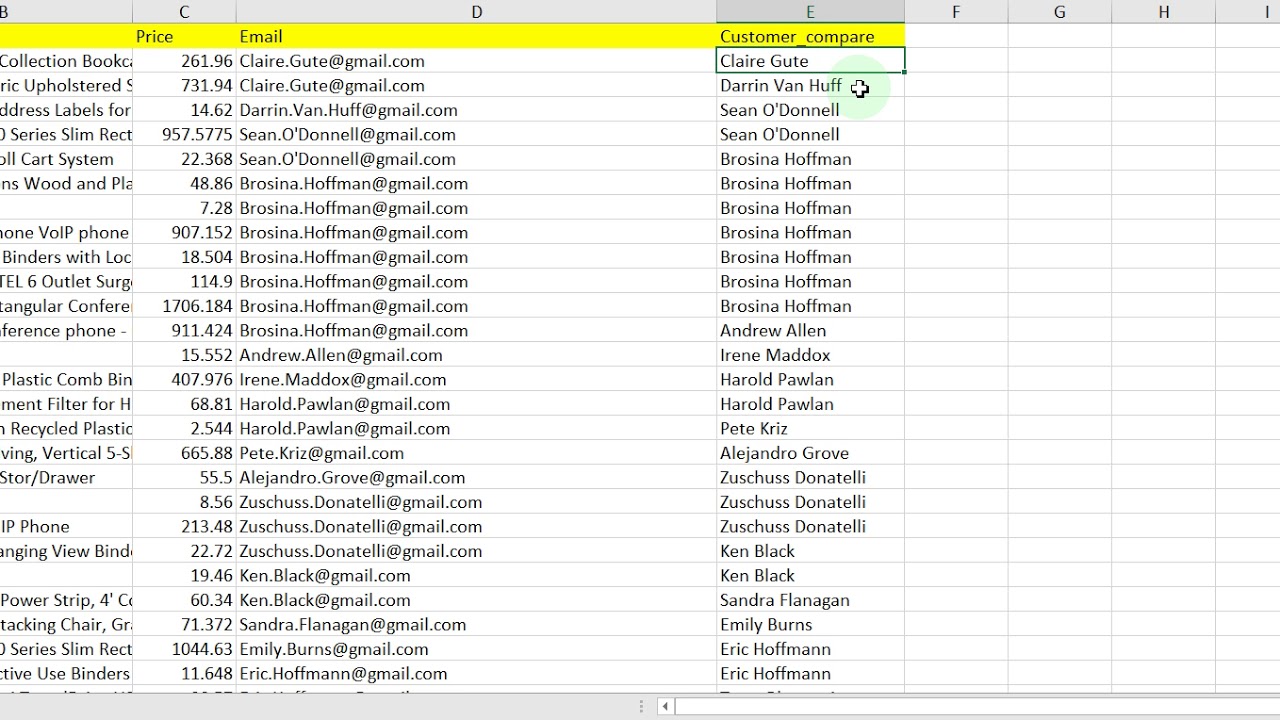1280x720 pixels.
Task: Click the Email header cell
Action: [476, 36]
